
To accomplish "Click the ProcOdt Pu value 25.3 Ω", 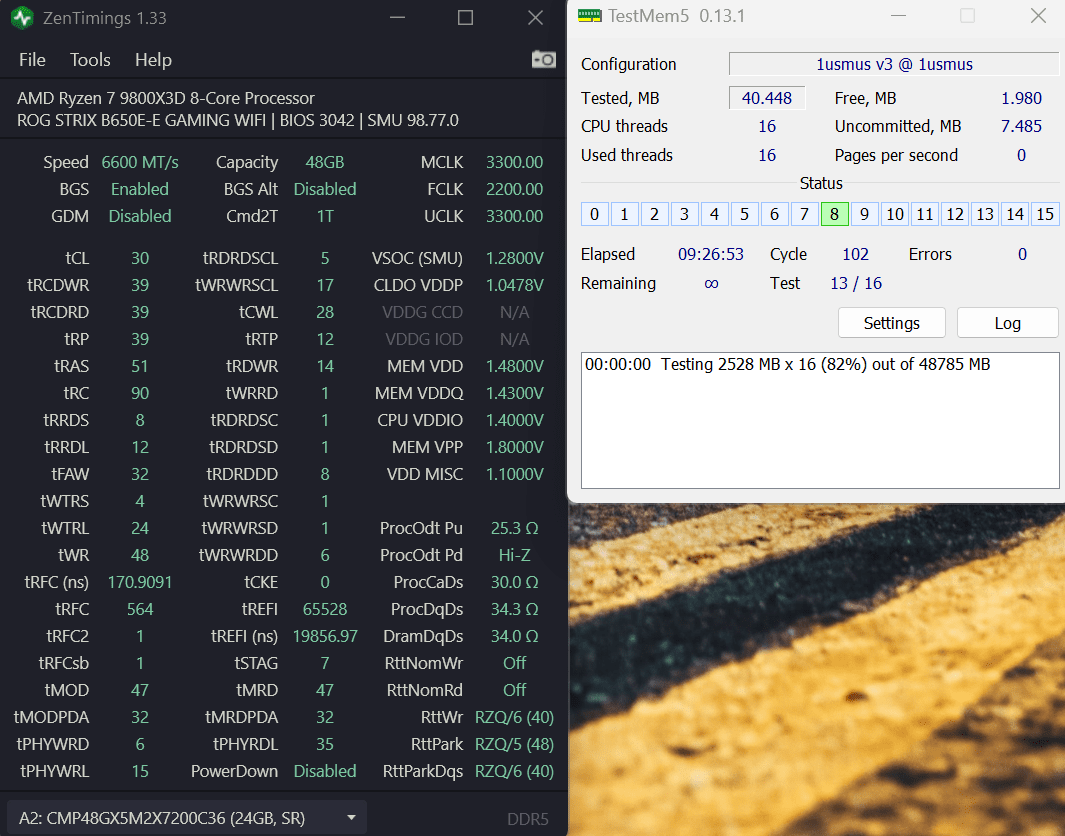I will point(514,528).
